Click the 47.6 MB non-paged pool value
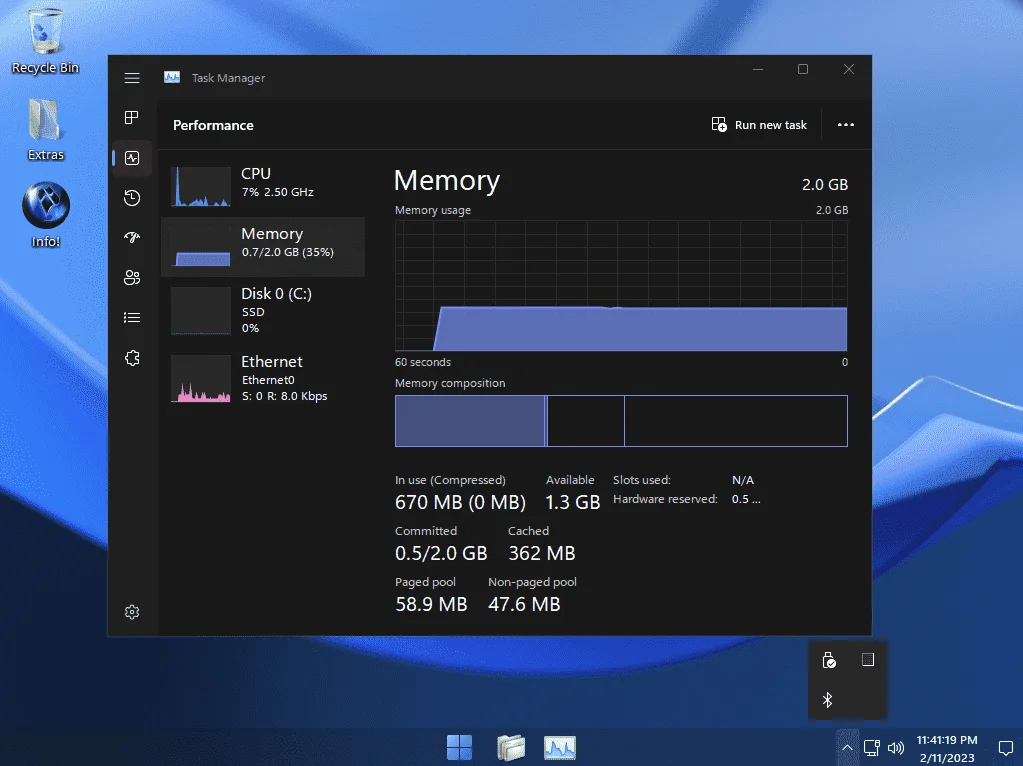 pyautogui.click(x=524, y=604)
